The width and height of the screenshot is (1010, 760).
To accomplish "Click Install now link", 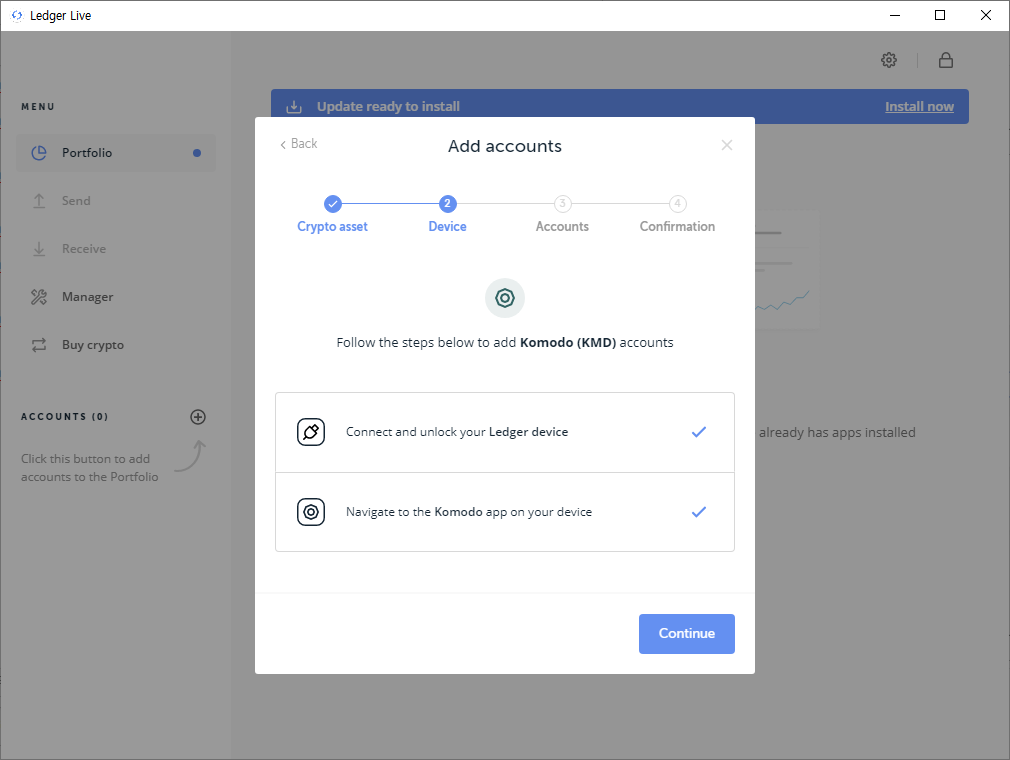I will [x=919, y=106].
